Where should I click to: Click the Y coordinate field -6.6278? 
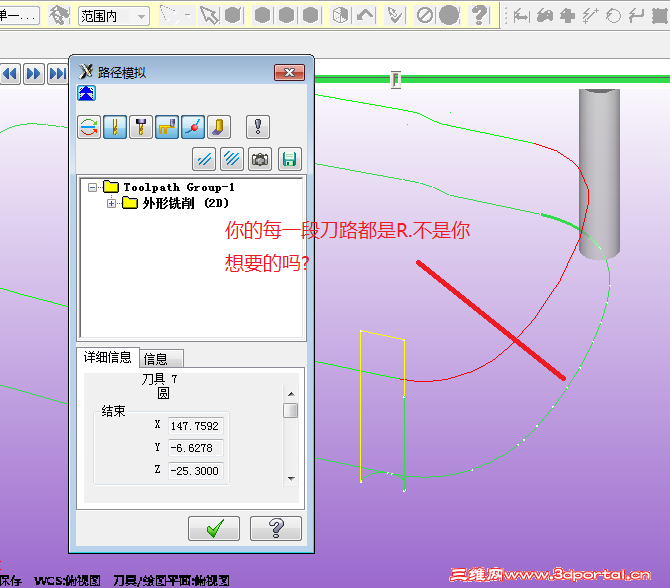(196, 448)
